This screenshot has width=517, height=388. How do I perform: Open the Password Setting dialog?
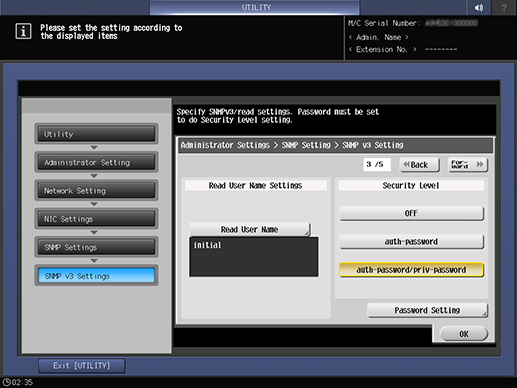[427, 310]
